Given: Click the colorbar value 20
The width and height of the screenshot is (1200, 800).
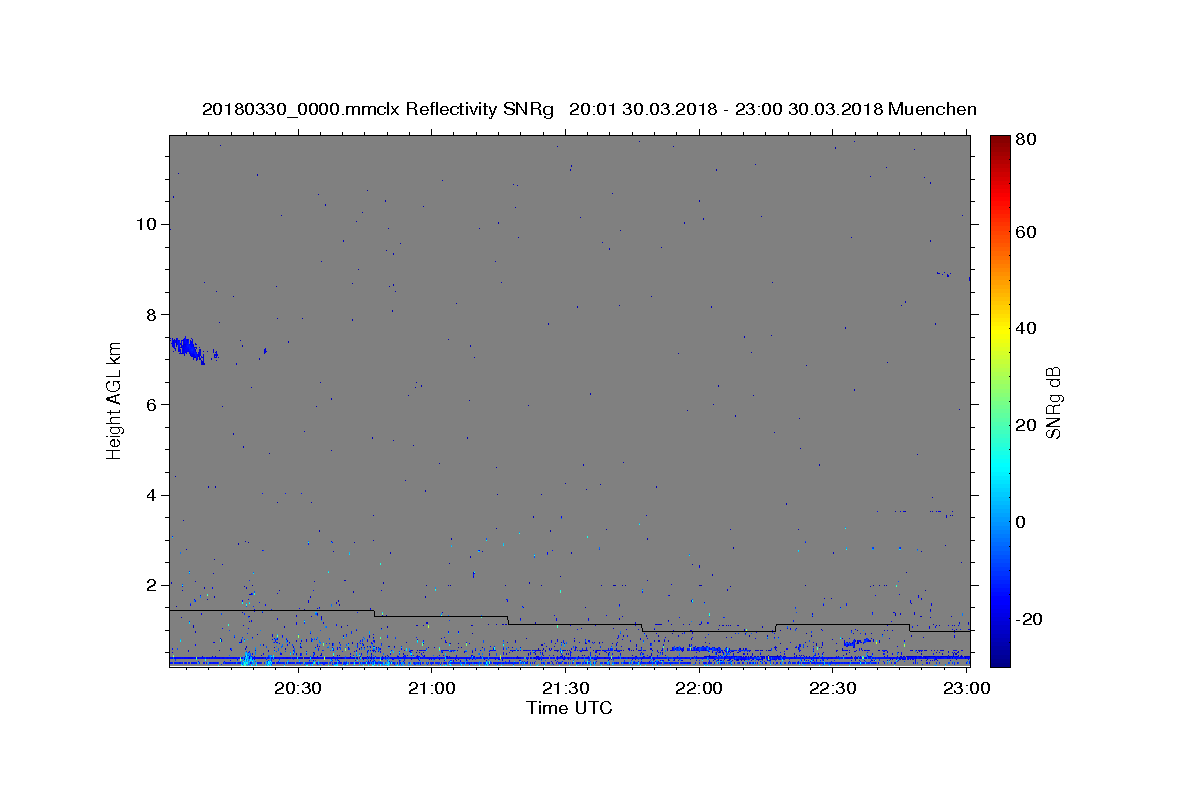Looking at the screenshot, I should [x=1027, y=425].
